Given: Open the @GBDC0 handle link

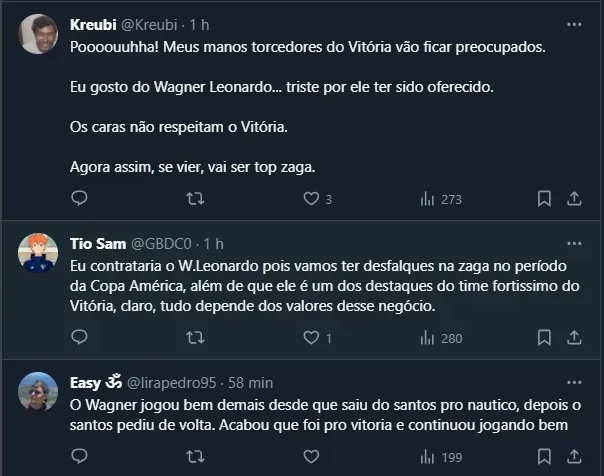Looking at the screenshot, I should click(164, 244).
